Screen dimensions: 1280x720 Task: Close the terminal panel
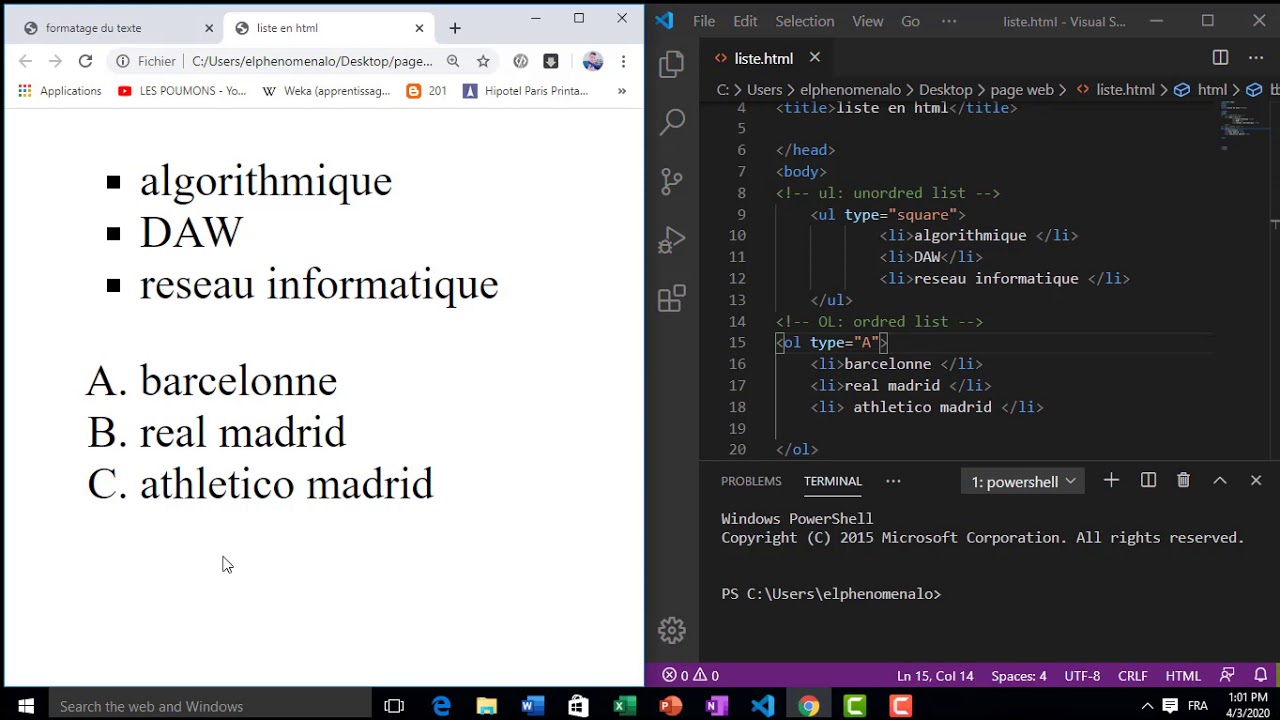(x=1256, y=481)
